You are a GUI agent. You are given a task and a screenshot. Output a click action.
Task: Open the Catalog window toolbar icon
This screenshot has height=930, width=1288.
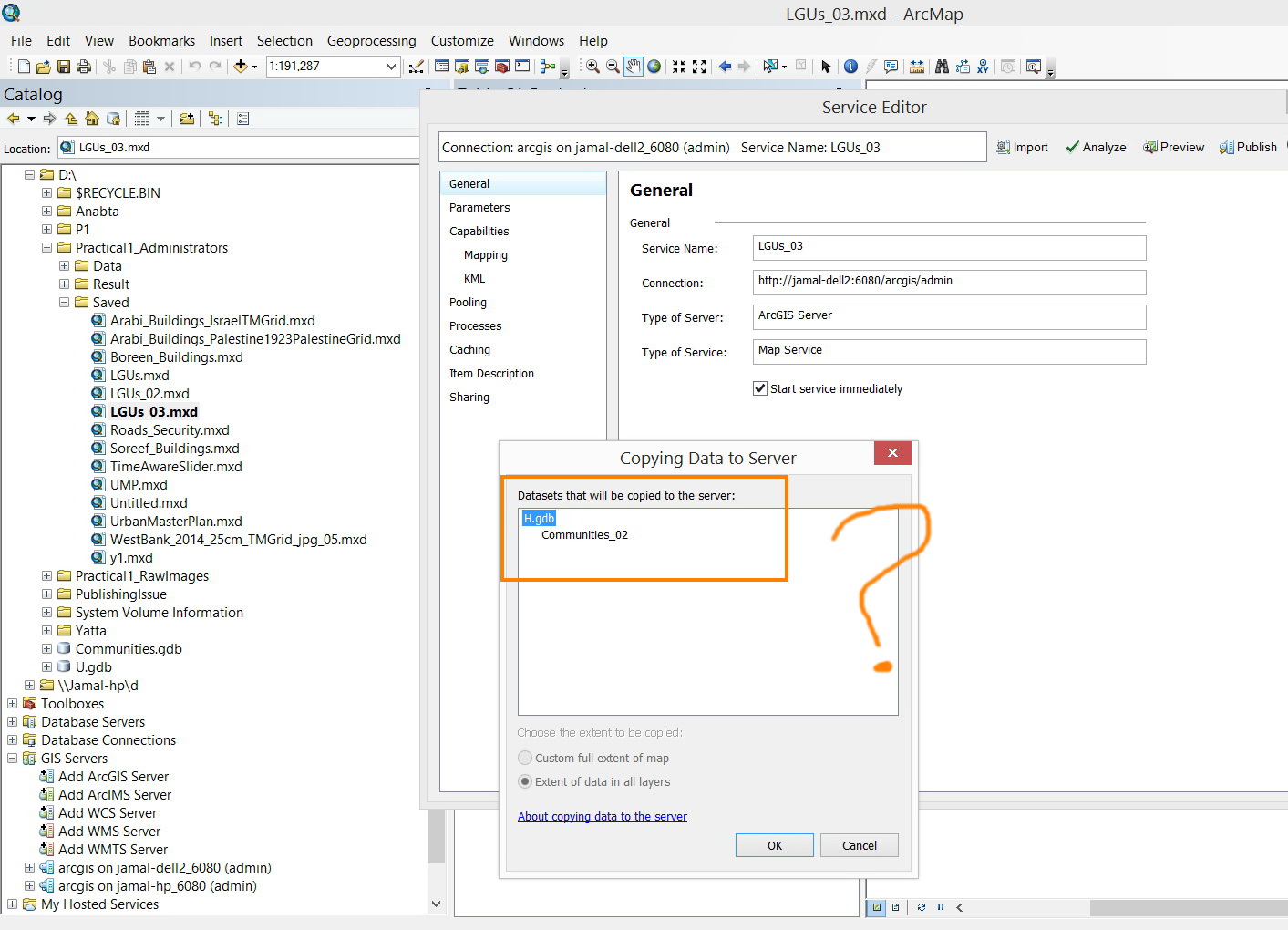point(462,67)
